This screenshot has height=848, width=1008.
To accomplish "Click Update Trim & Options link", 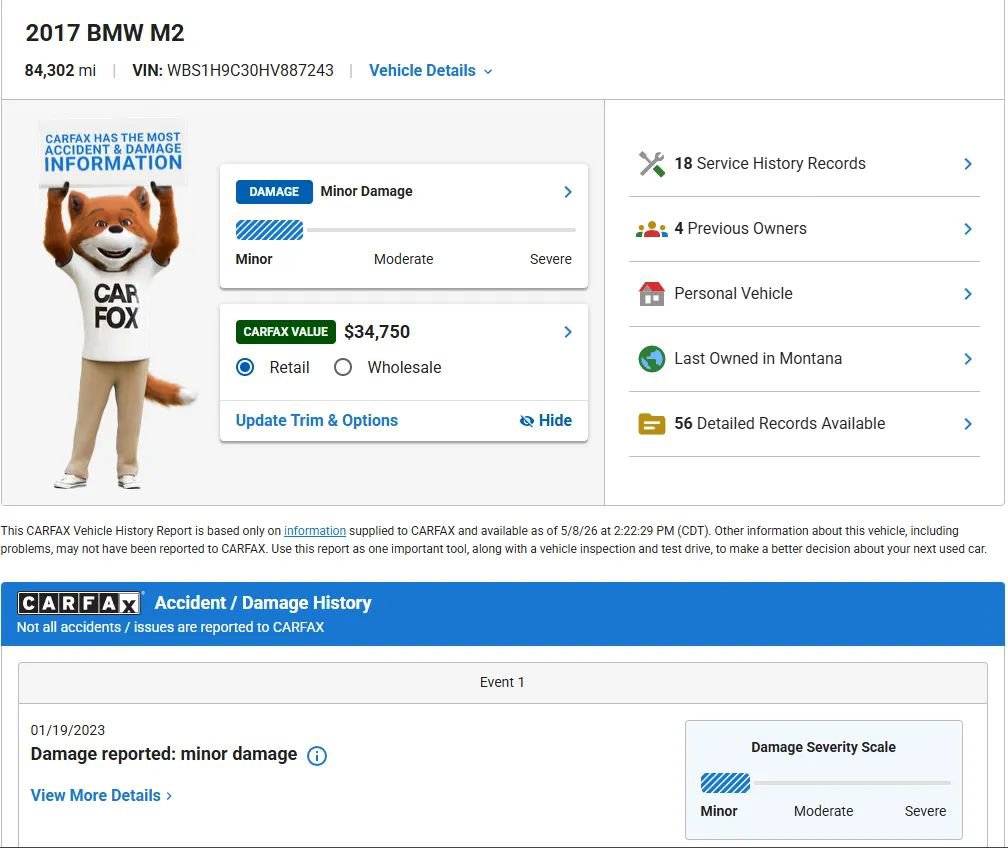I will coord(317,420).
